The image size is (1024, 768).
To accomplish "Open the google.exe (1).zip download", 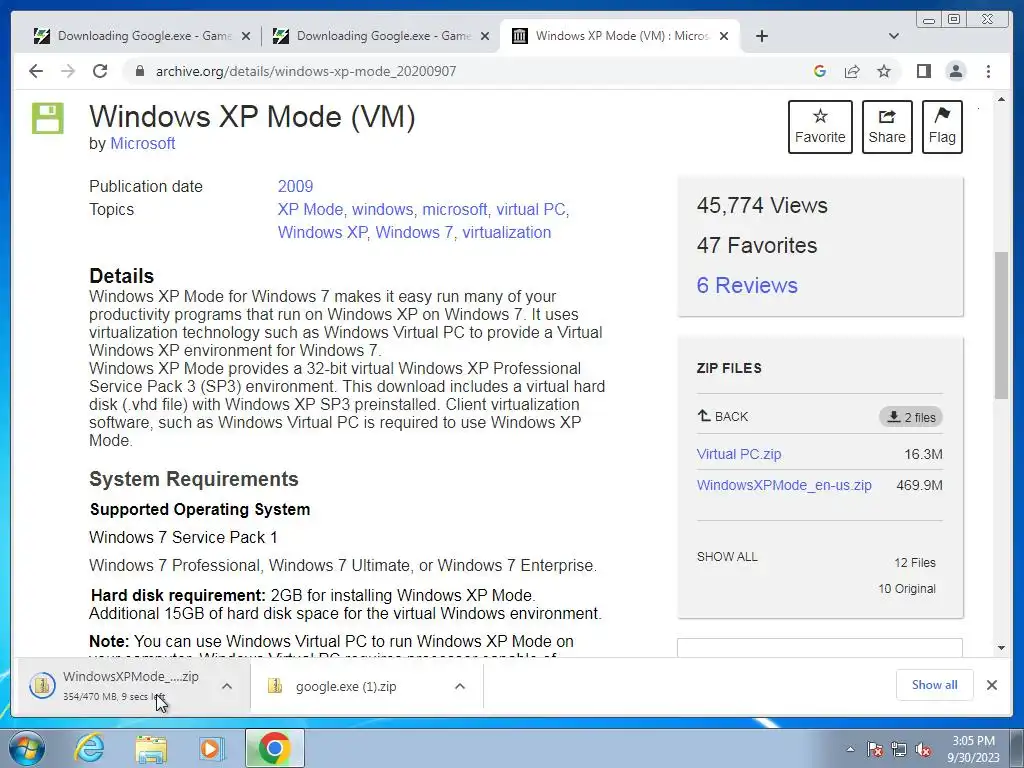I will pyautogui.click(x=346, y=686).
